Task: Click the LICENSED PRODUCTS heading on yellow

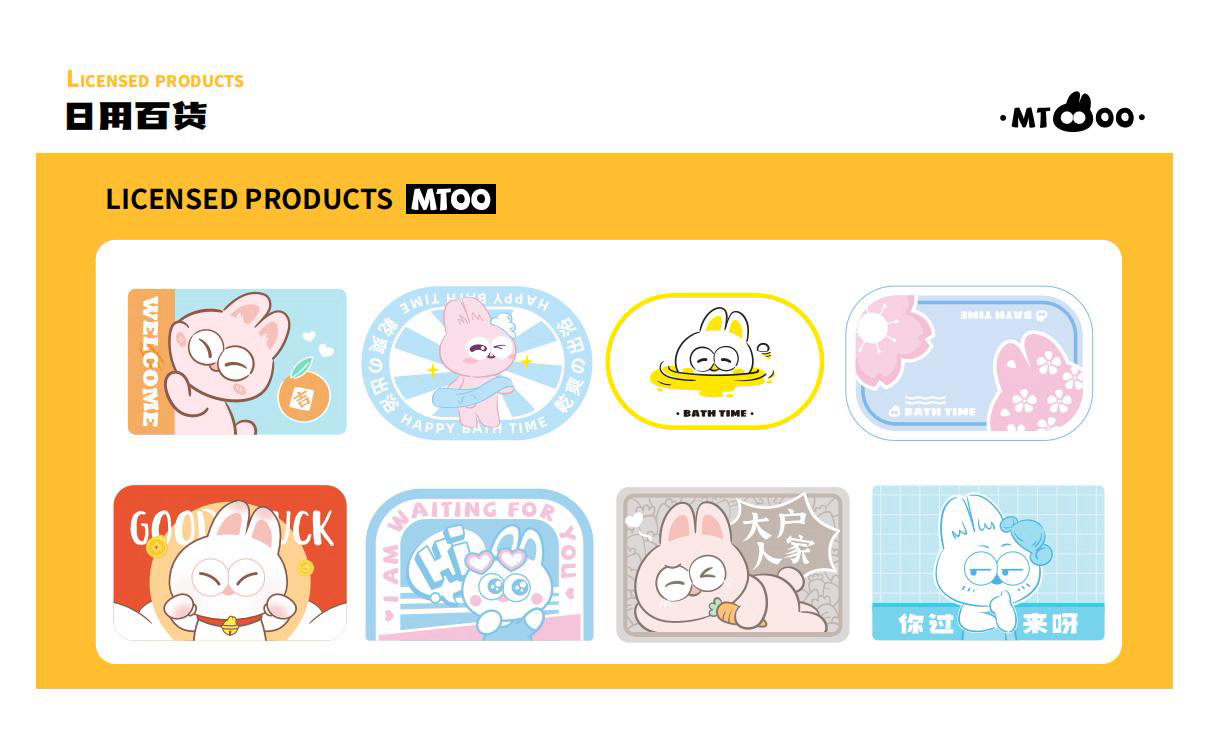Action: click(249, 199)
